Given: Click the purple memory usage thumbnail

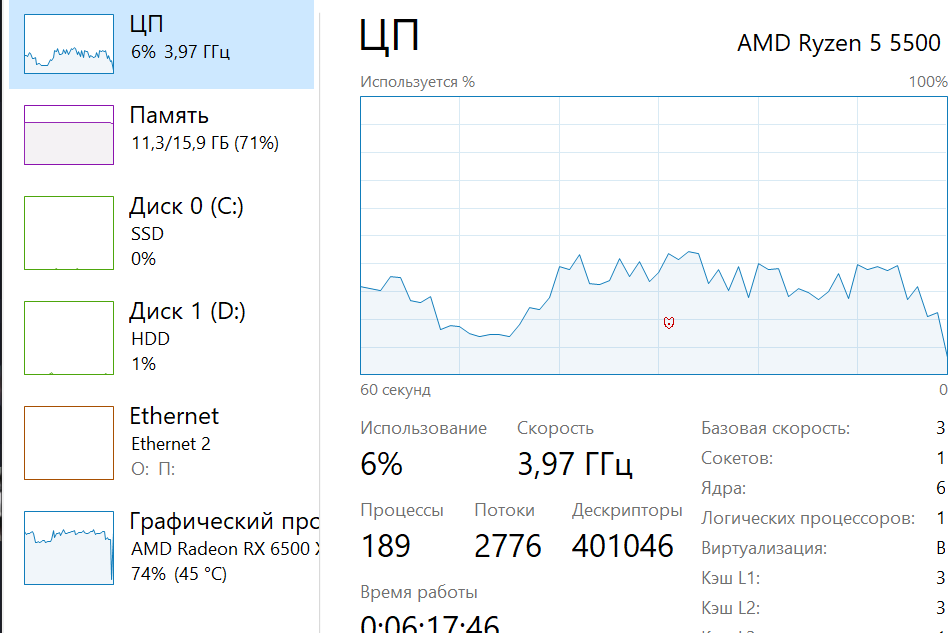Looking at the screenshot, I should 69,135.
